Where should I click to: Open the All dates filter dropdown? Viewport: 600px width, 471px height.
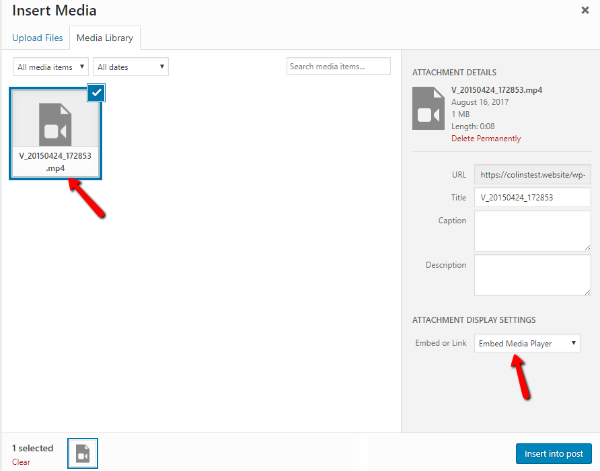point(131,67)
